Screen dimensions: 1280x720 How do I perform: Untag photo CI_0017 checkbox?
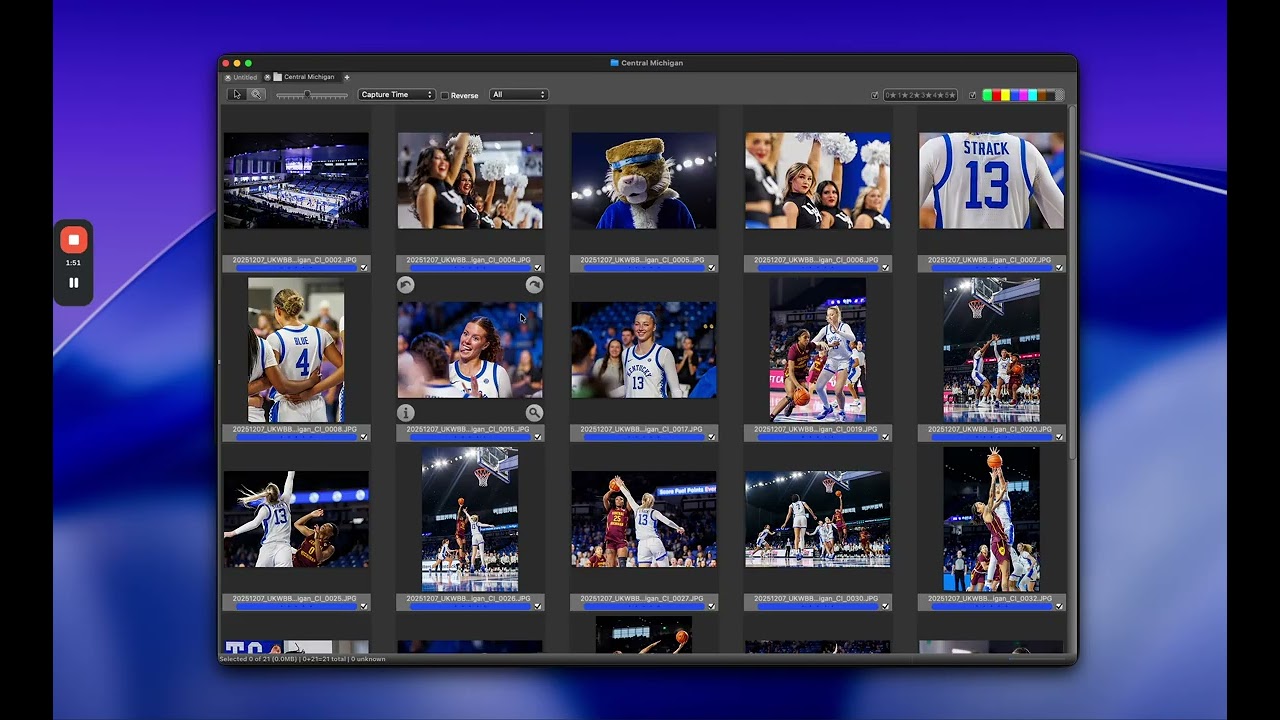711,437
